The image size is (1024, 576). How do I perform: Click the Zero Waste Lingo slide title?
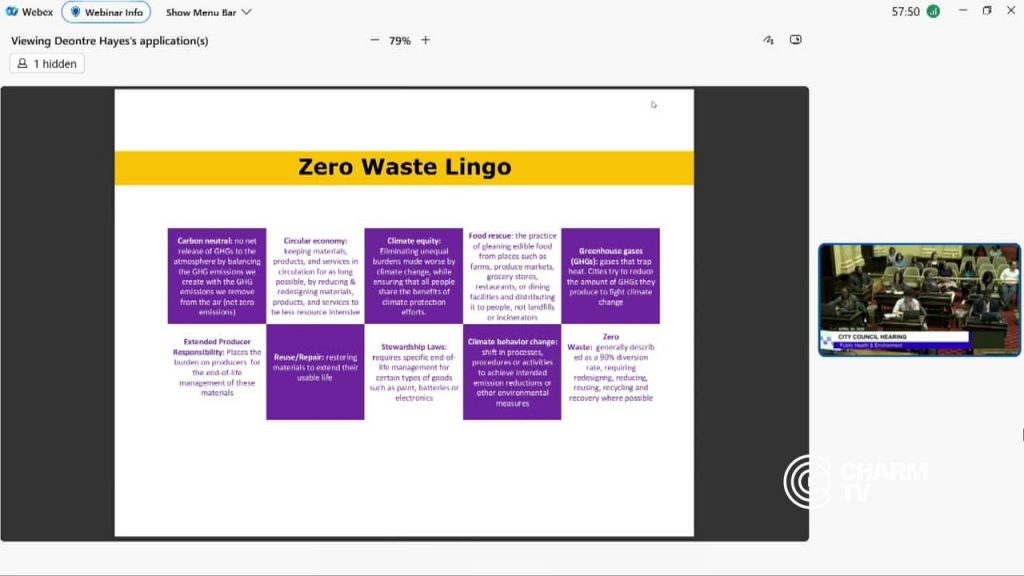404,167
